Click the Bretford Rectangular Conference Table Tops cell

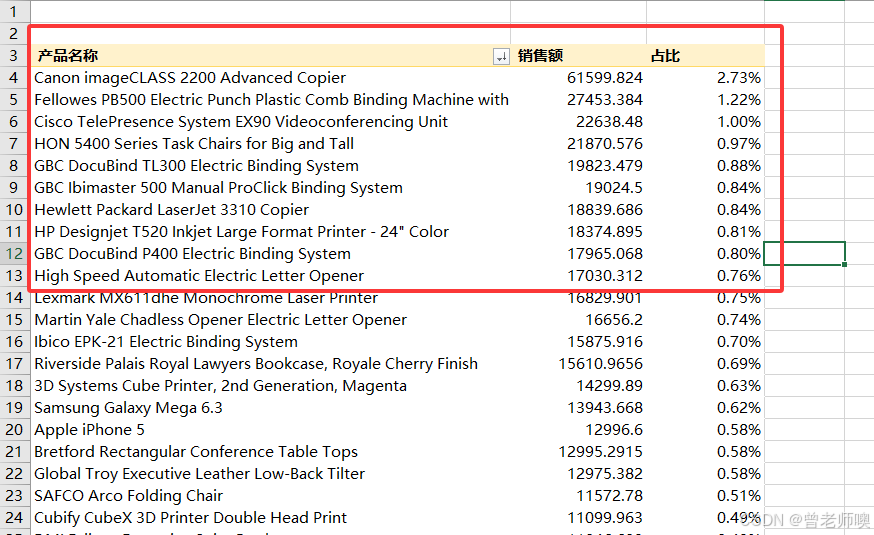(270, 452)
